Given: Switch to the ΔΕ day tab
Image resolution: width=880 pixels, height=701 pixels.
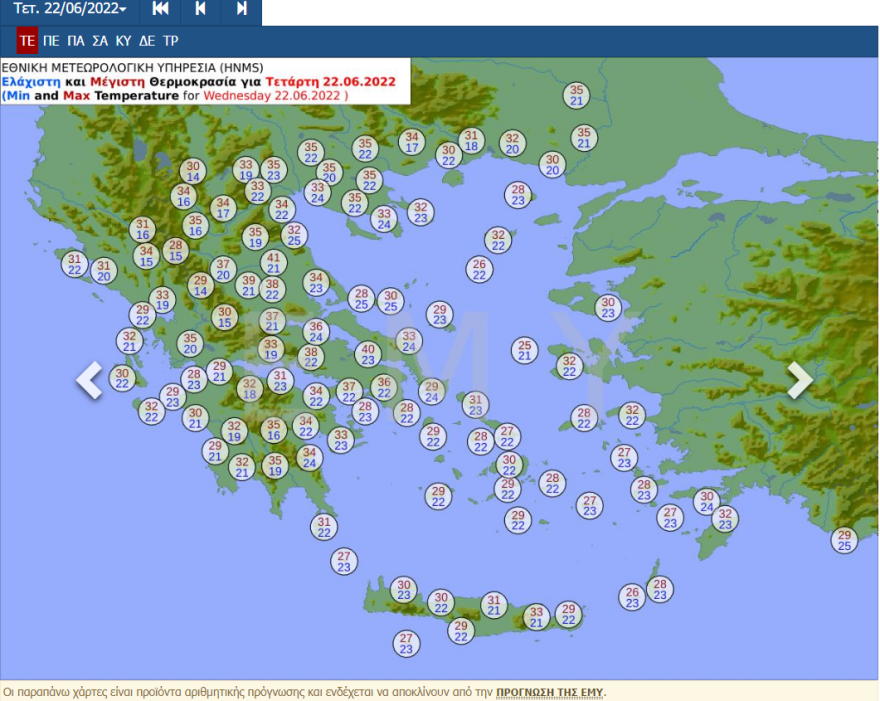Looking at the screenshot, I should (x=147, y=41).
